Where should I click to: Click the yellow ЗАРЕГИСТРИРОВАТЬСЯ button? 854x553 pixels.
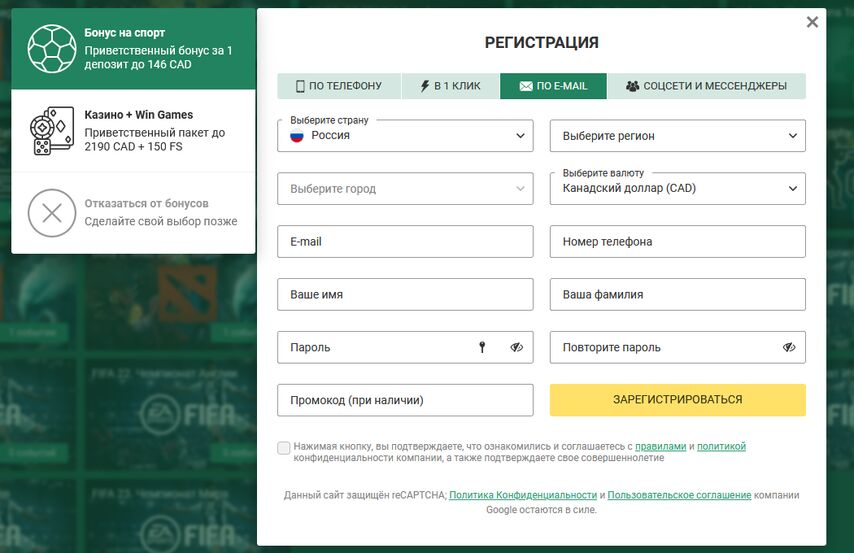click(x=678, y=400)
